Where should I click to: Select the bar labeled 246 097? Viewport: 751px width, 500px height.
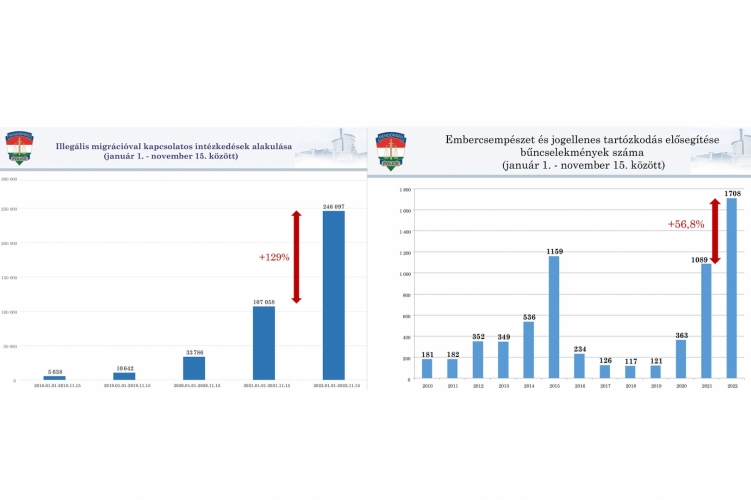pos(333,295)
